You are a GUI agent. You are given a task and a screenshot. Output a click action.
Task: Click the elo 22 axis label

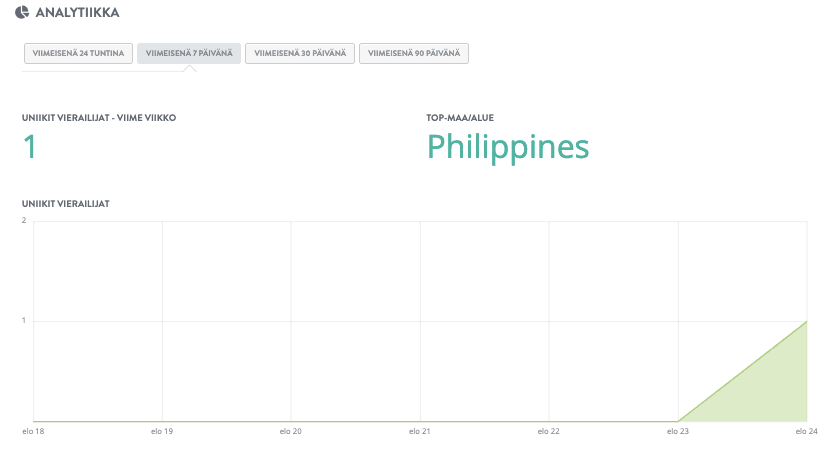548,432
